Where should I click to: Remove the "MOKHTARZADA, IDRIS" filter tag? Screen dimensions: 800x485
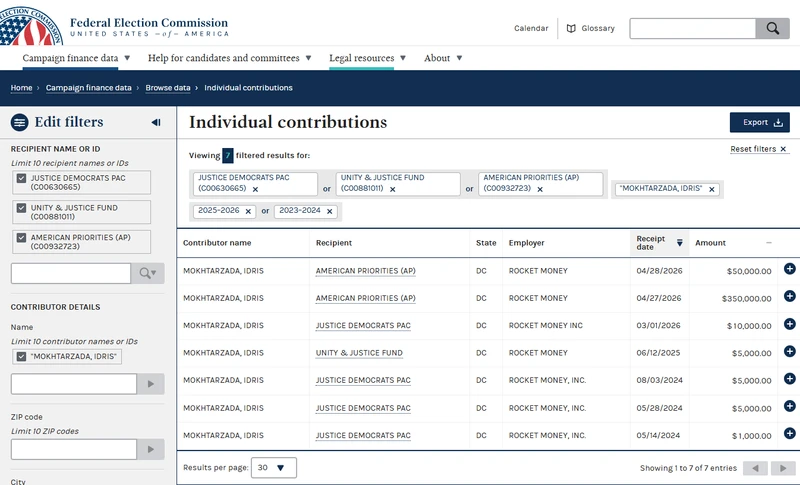point(712,189)
